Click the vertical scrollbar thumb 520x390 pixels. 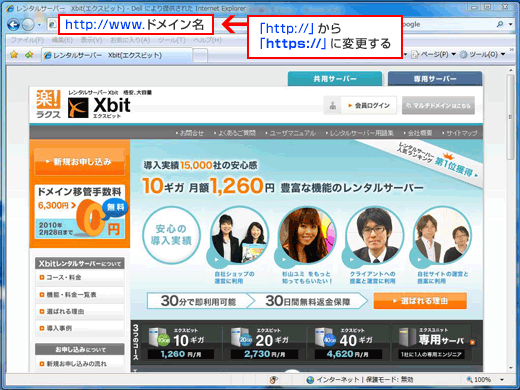[x=510, y=117]
